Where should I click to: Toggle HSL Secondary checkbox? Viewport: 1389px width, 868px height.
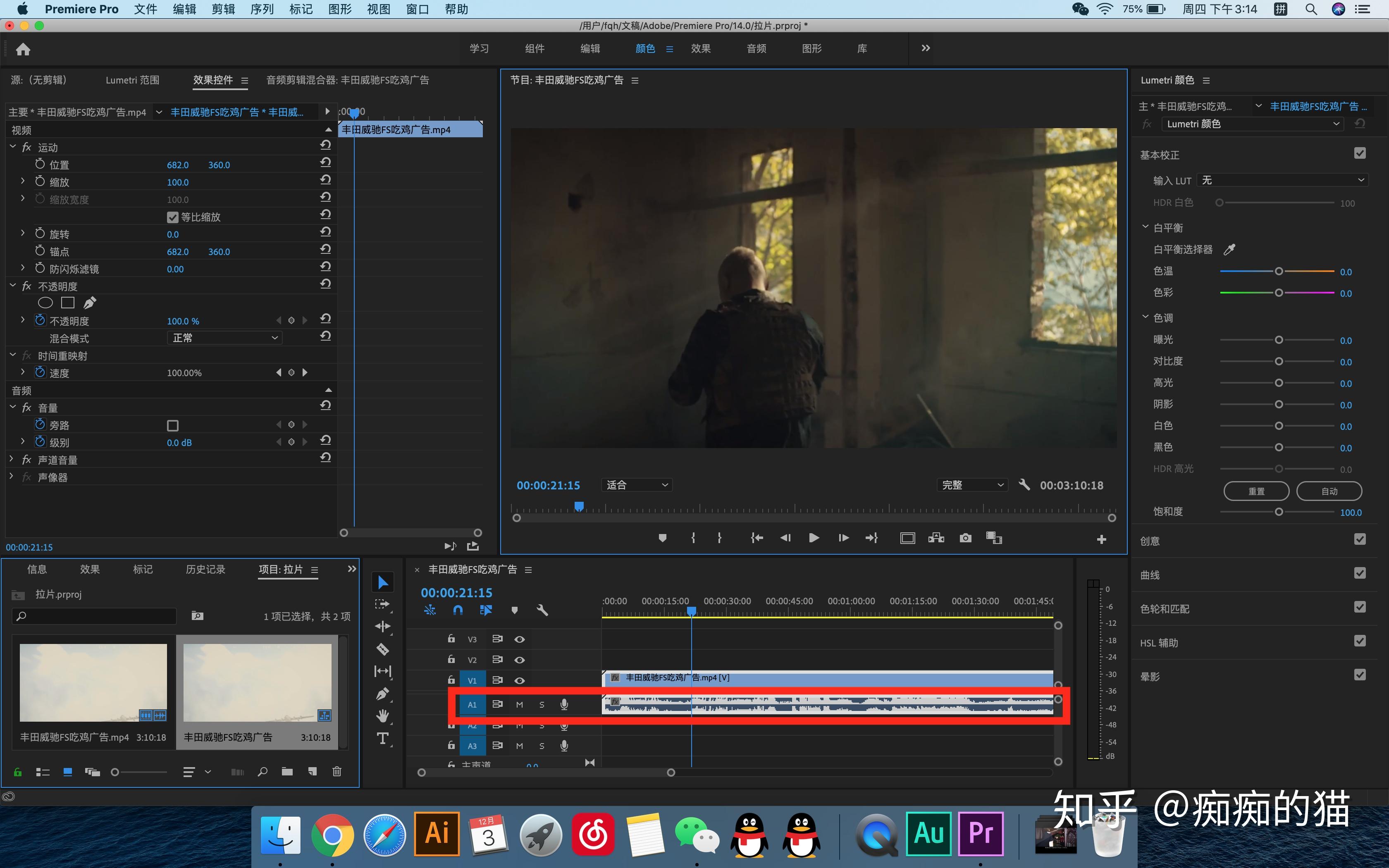(x=1360, y=641)
